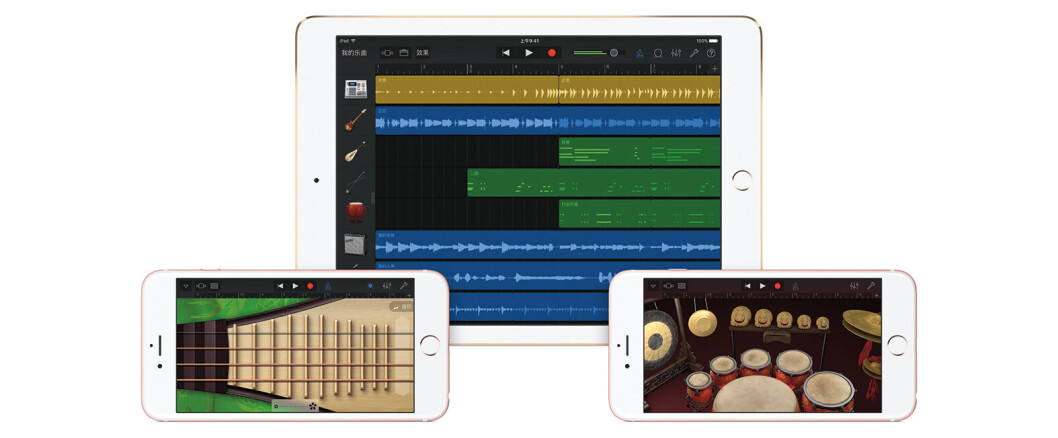
Task: Add a song section with the iPad ruler plus
Action: (715, 68)
